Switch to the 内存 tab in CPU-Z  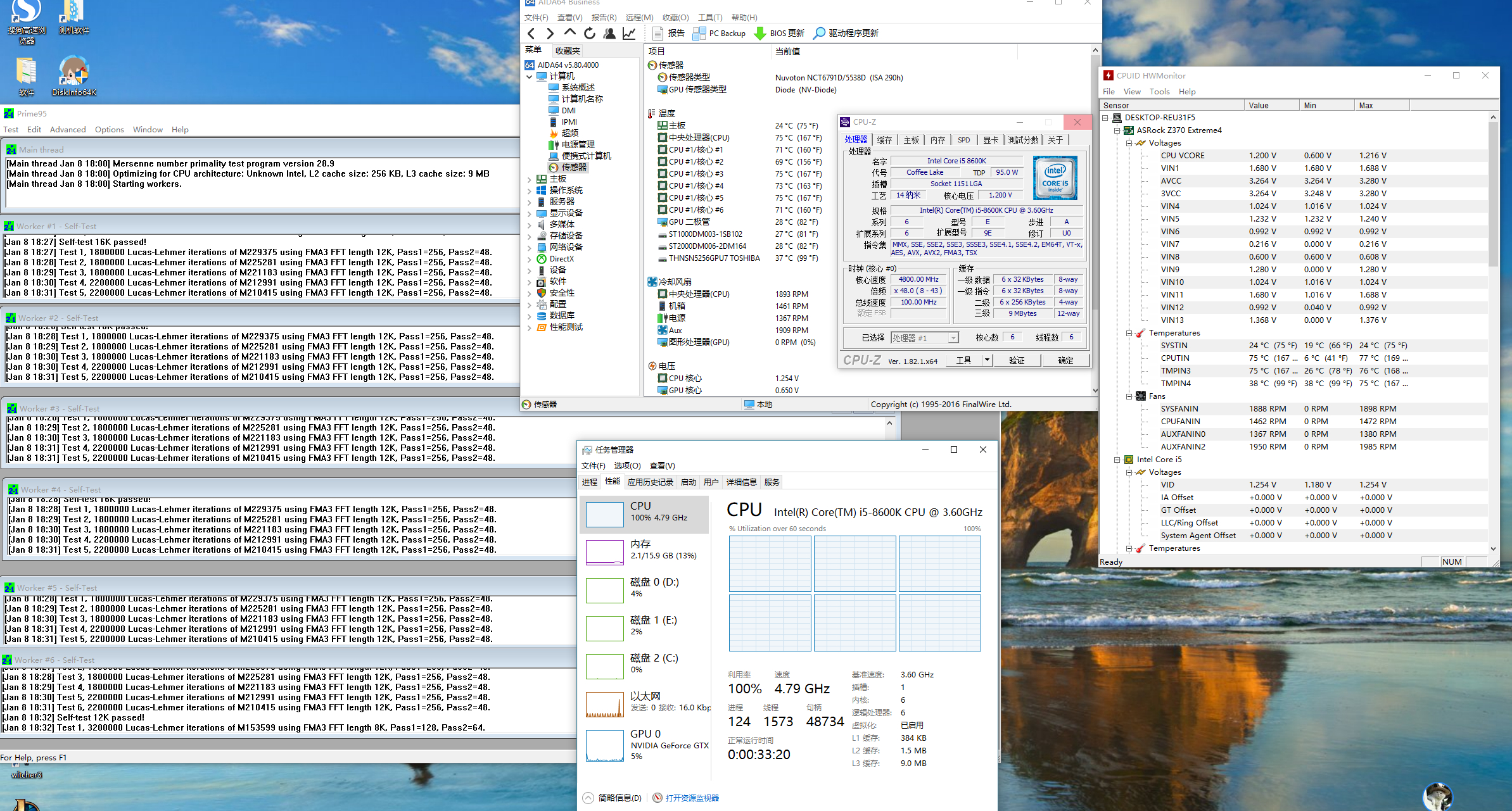[937, 140]
